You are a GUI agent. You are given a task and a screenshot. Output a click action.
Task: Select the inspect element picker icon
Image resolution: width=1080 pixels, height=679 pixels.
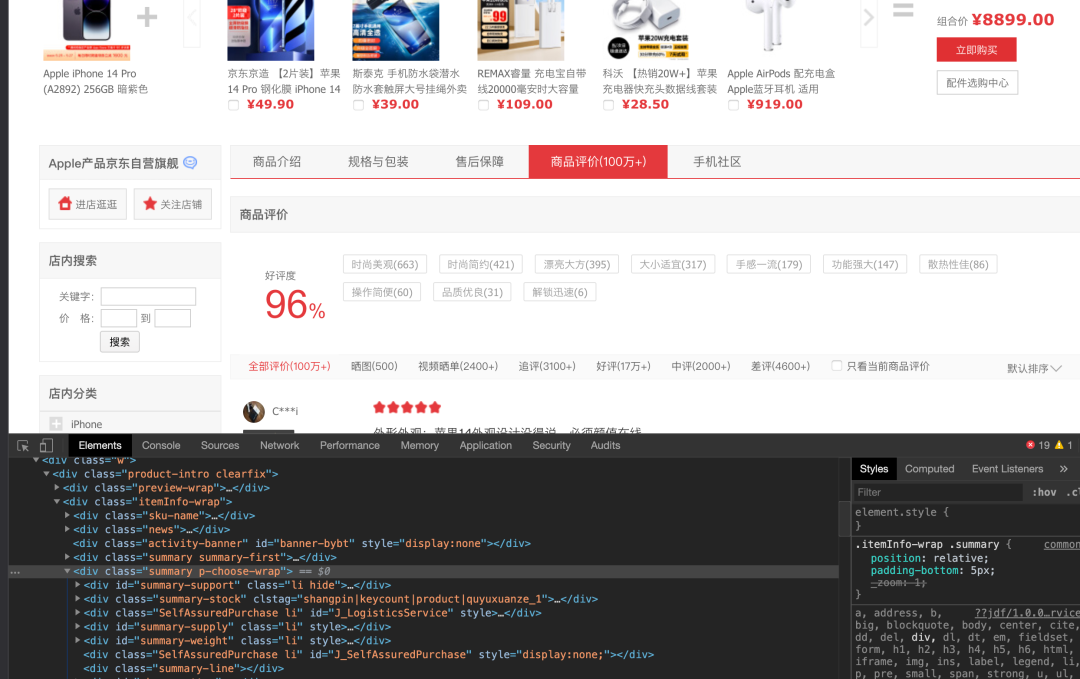click(x=23, y=446)
